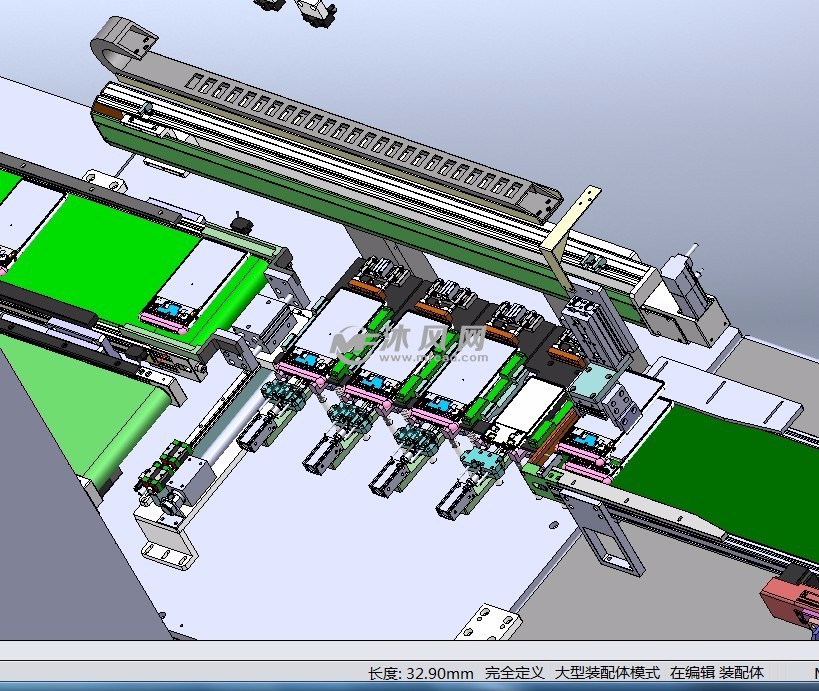Click the length readout 长度: 32.90mm
819x691 pixels.
(420, 673)
